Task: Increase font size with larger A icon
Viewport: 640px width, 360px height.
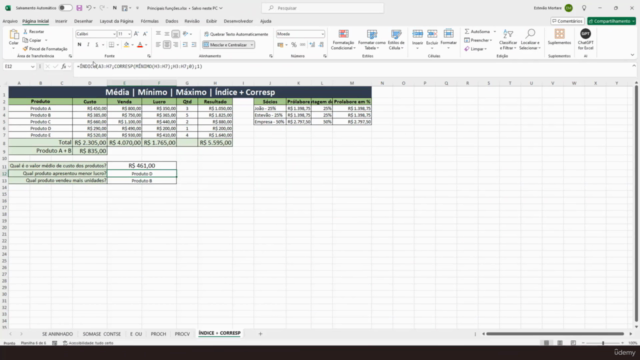Action: click(x=136, y=34)
